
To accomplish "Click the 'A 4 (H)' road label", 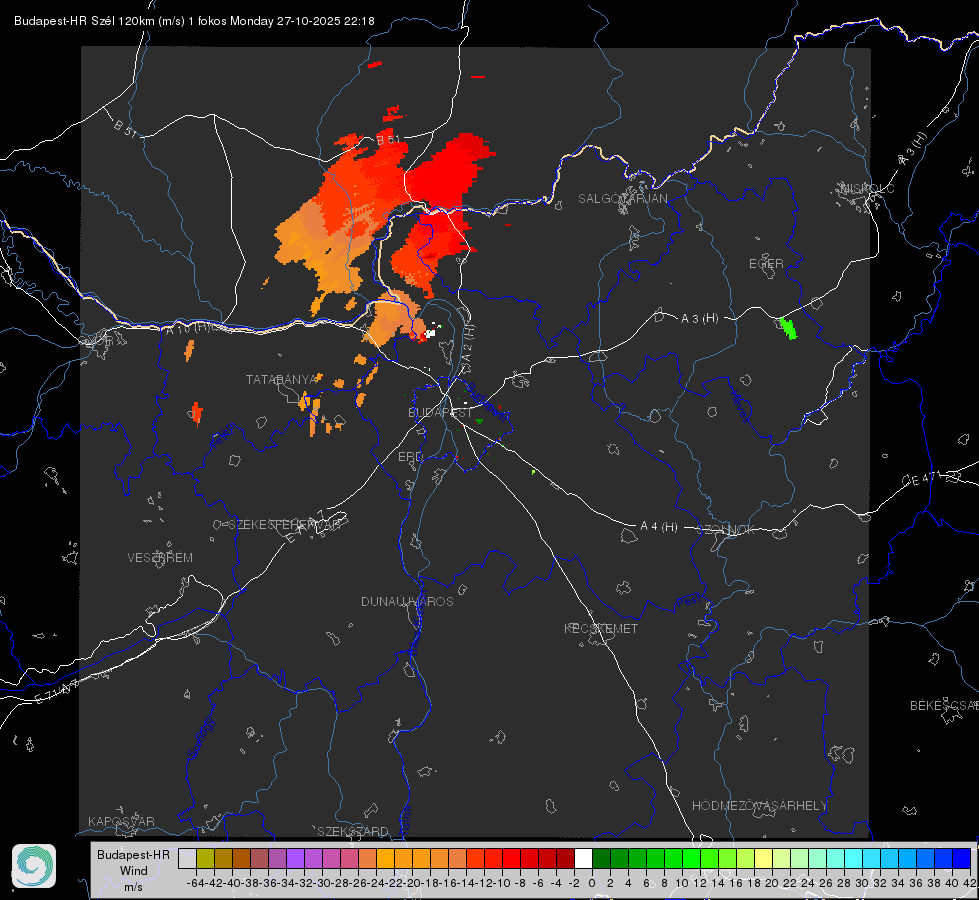I will 659,527.
